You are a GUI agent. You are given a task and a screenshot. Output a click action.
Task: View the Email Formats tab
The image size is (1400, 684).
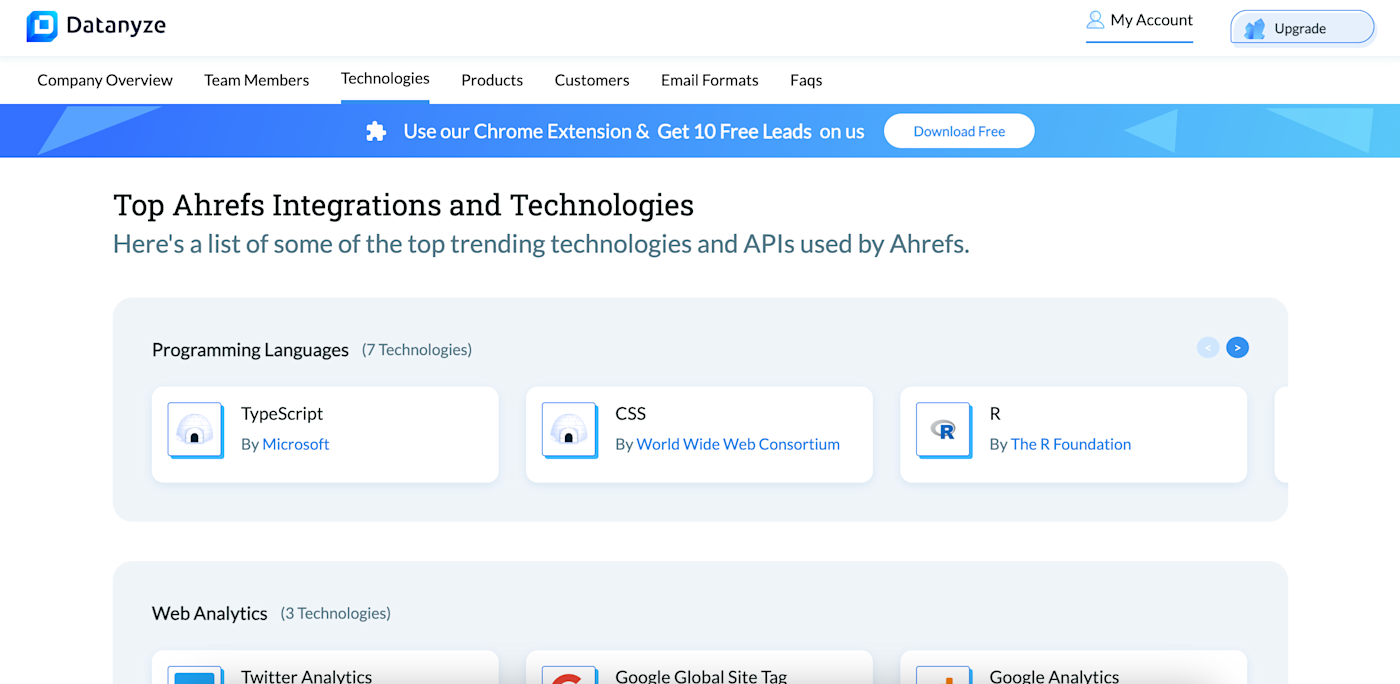point(710,80)
